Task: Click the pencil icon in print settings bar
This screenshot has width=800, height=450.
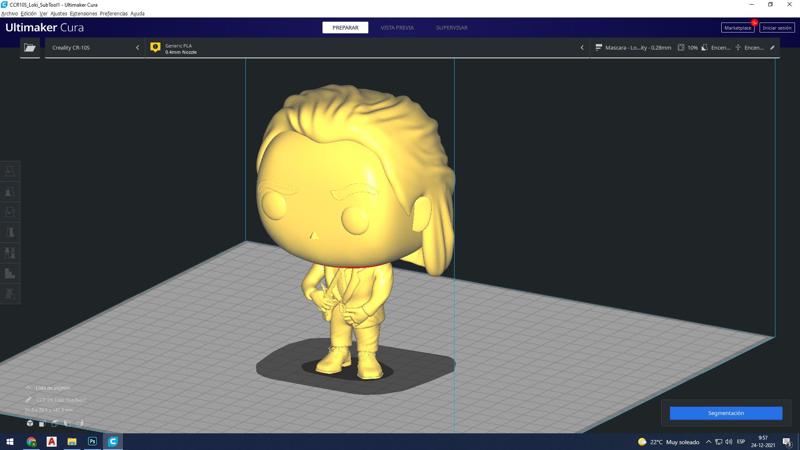Action: 772,47
